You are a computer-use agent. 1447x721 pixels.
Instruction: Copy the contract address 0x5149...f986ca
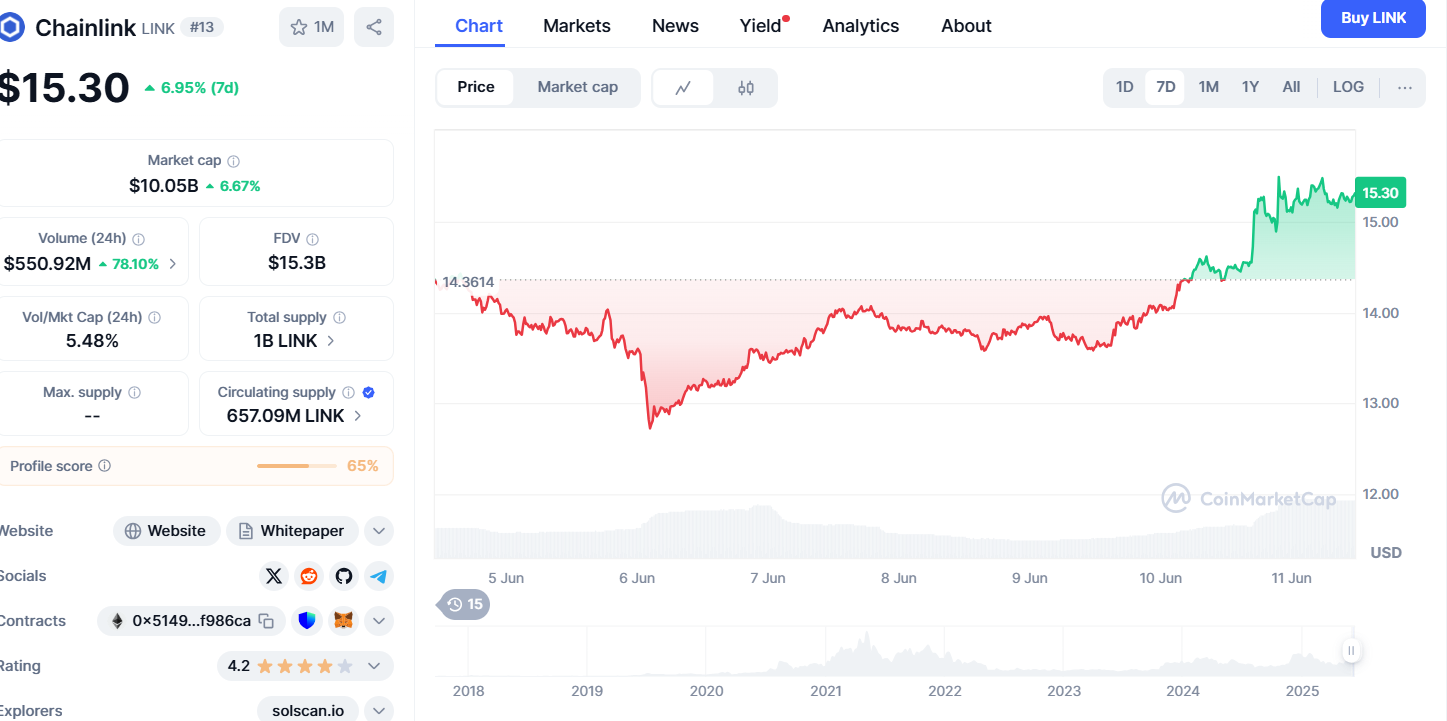[x=266, y=621]
